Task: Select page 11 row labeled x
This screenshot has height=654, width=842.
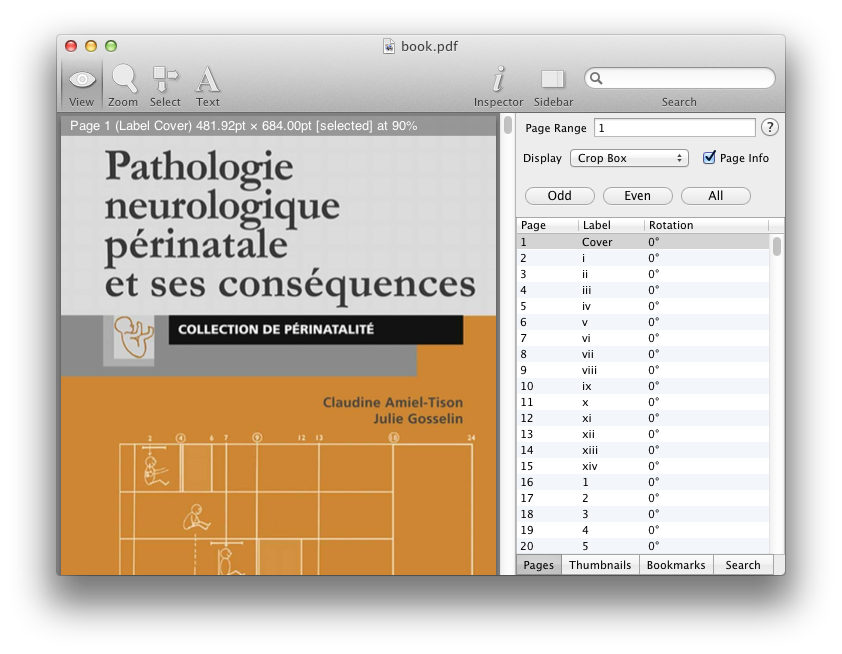Action: 643,402
